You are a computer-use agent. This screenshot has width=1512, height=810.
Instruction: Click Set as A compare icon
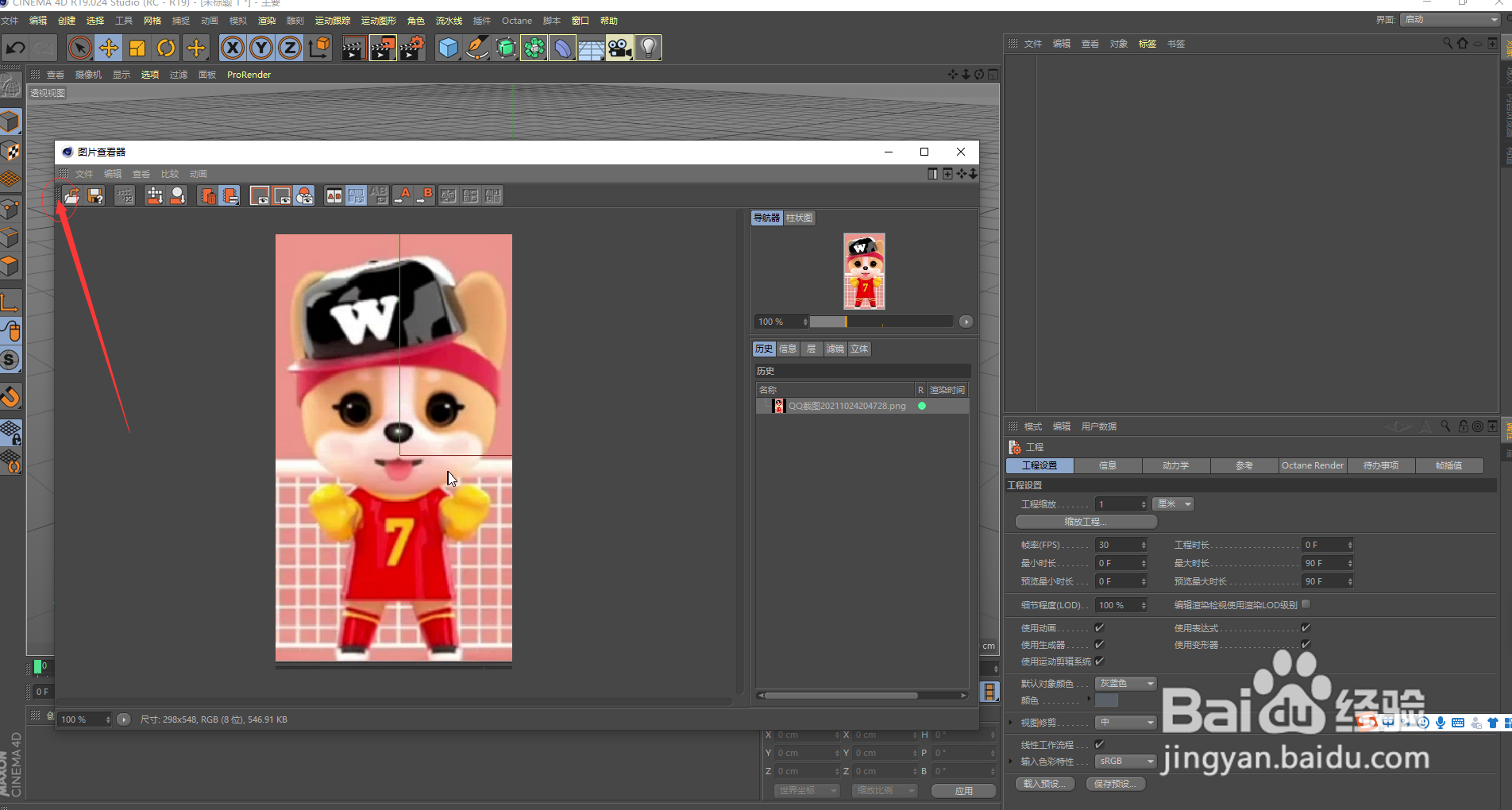(403, 196)
